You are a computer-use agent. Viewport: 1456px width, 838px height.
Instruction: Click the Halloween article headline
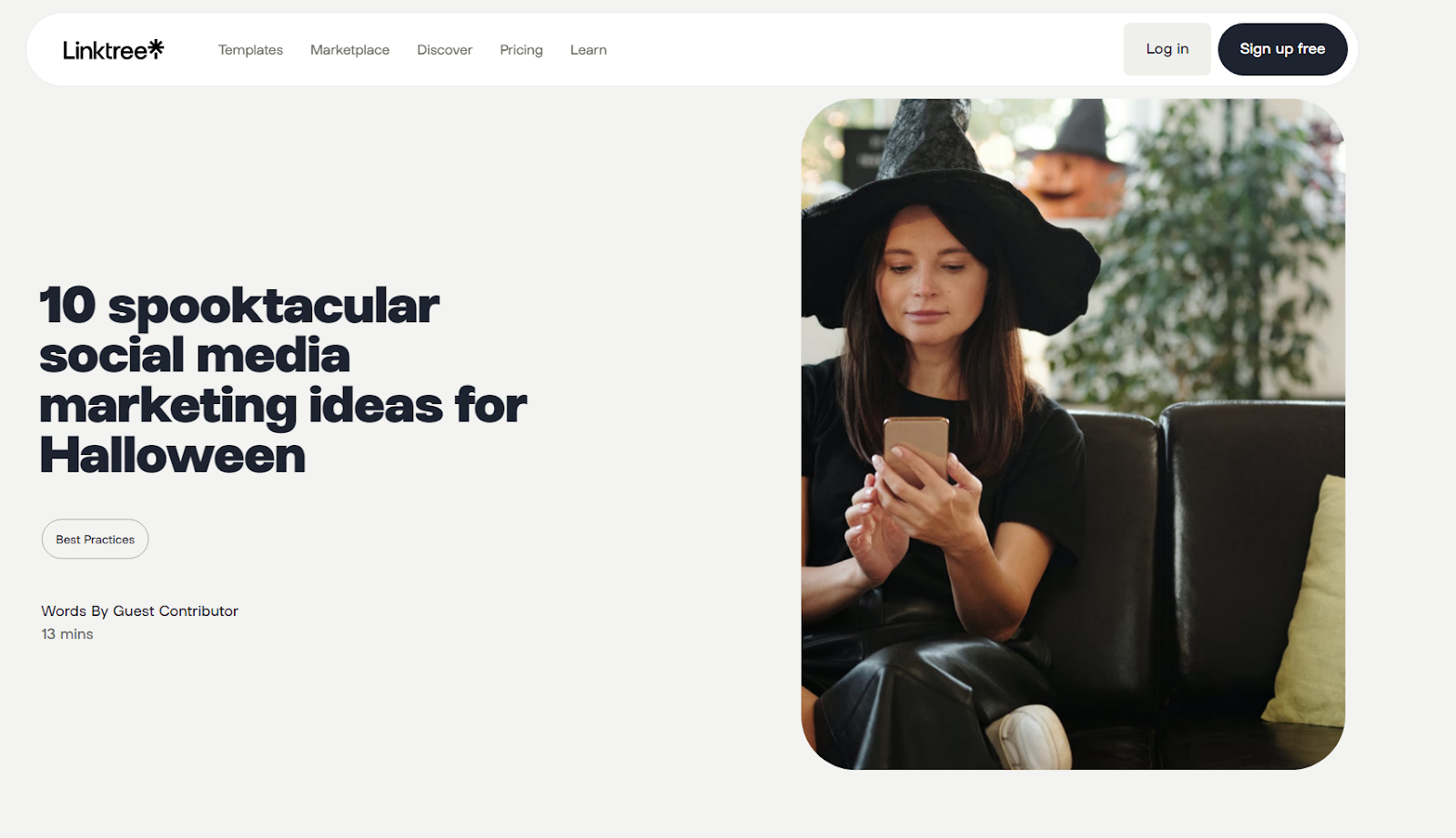pos(283,380)
